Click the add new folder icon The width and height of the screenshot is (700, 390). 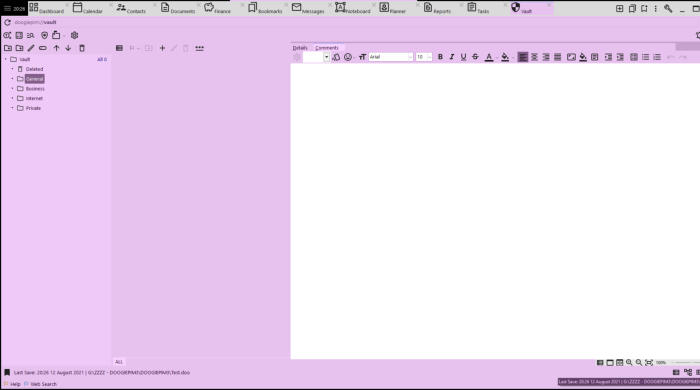coord(8,48)
